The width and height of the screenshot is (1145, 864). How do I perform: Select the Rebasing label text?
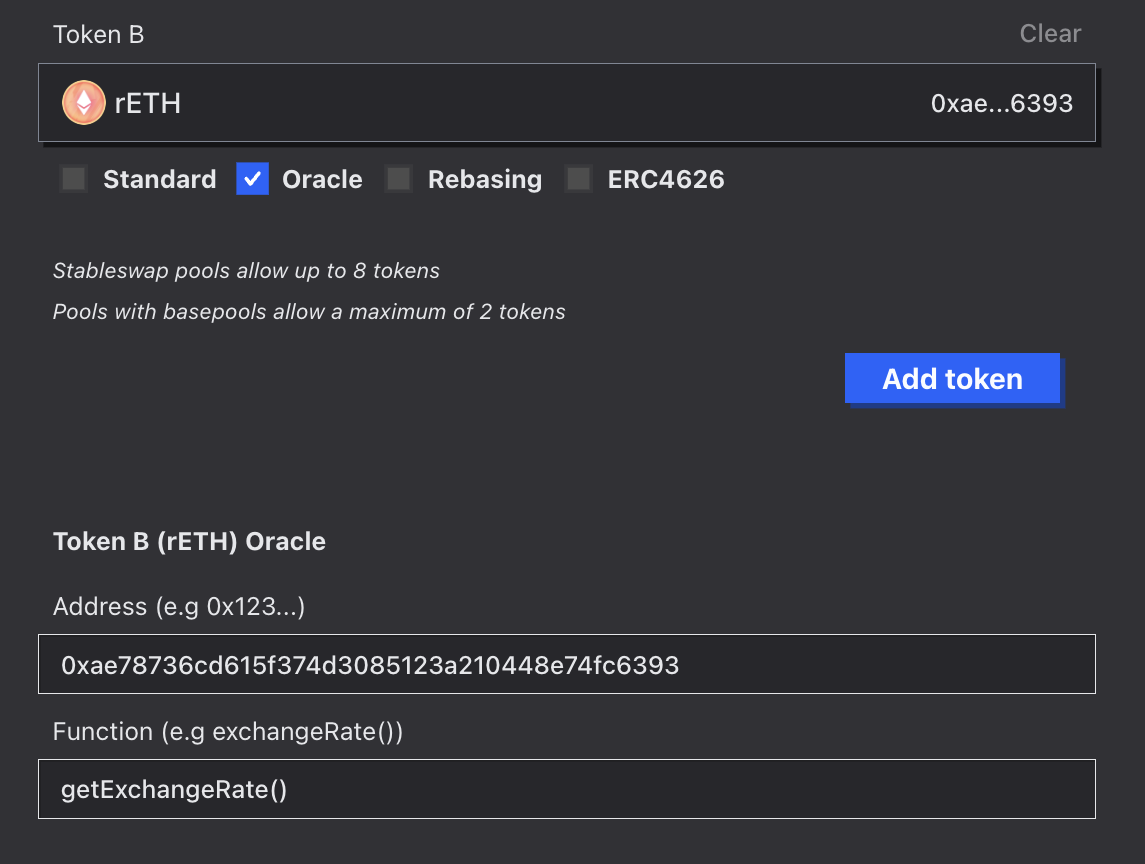click(x=485, y=180)
